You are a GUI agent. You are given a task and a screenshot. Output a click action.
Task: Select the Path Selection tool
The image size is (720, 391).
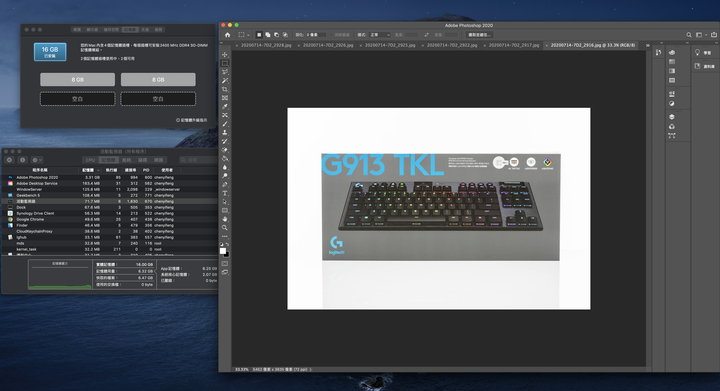click(225, 202)
